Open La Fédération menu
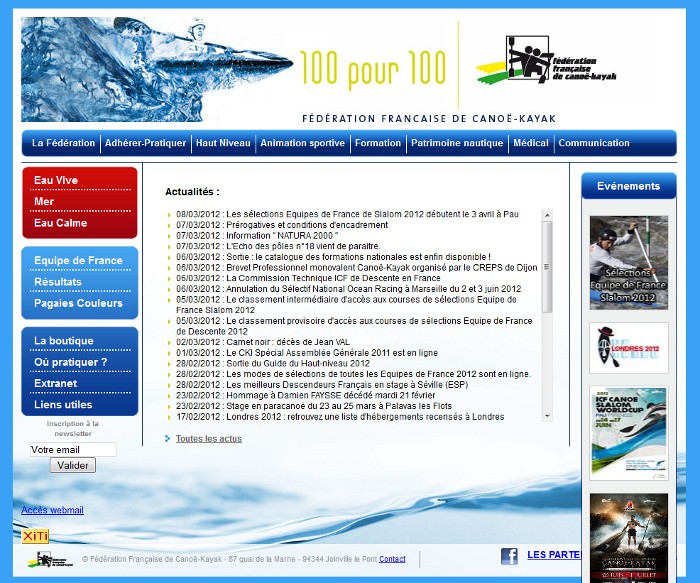 coord(63,143)
